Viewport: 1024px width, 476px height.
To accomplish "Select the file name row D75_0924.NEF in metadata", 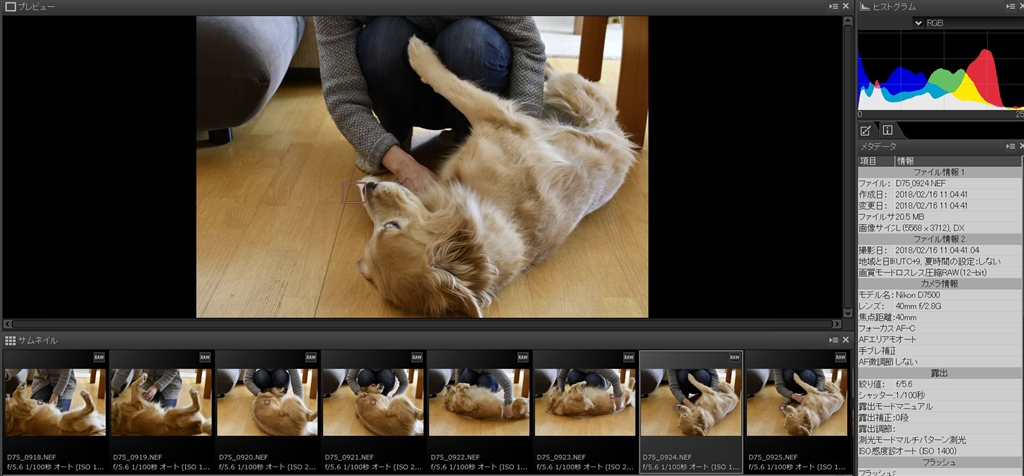I will click(x=939, y=183).
